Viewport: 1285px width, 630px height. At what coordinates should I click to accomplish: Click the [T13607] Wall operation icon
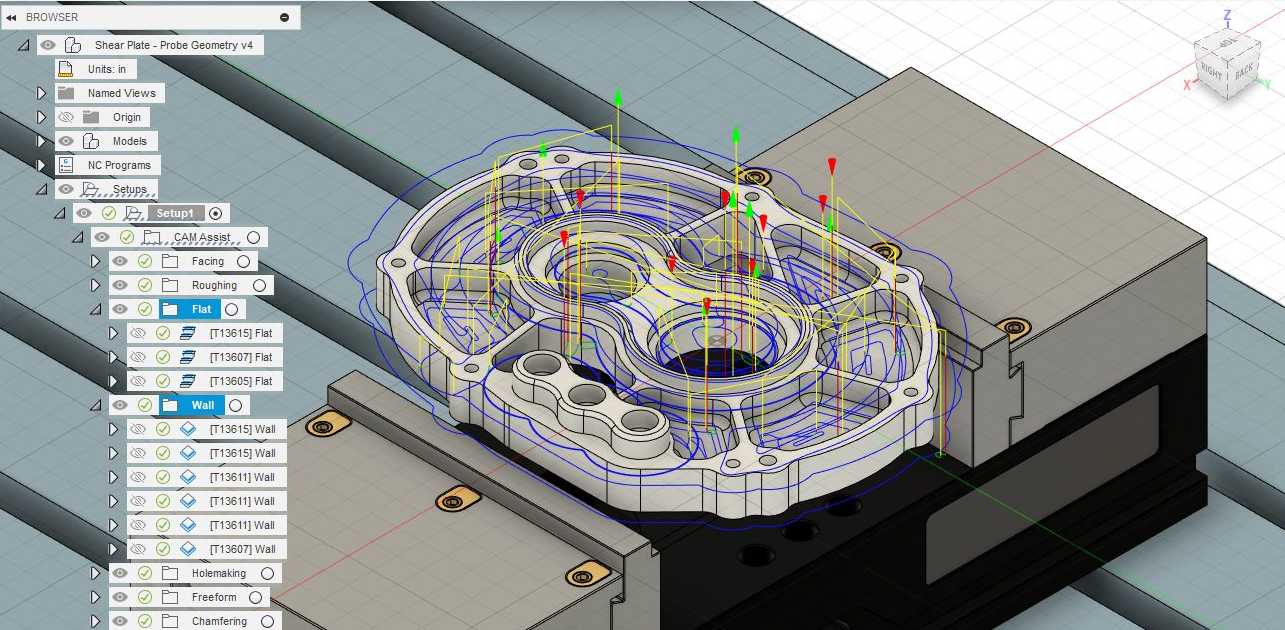pos(187,549)
